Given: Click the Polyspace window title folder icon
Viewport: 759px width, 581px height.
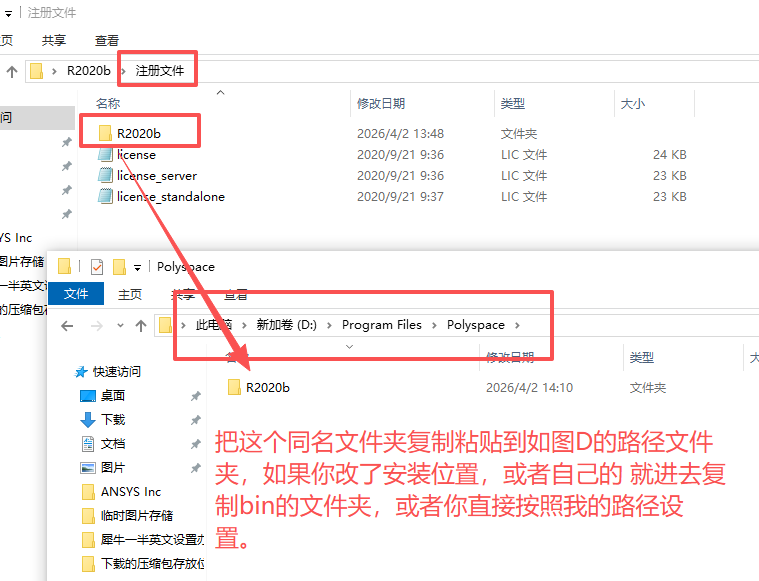Looking at the screenshot, I should point(64,266).
